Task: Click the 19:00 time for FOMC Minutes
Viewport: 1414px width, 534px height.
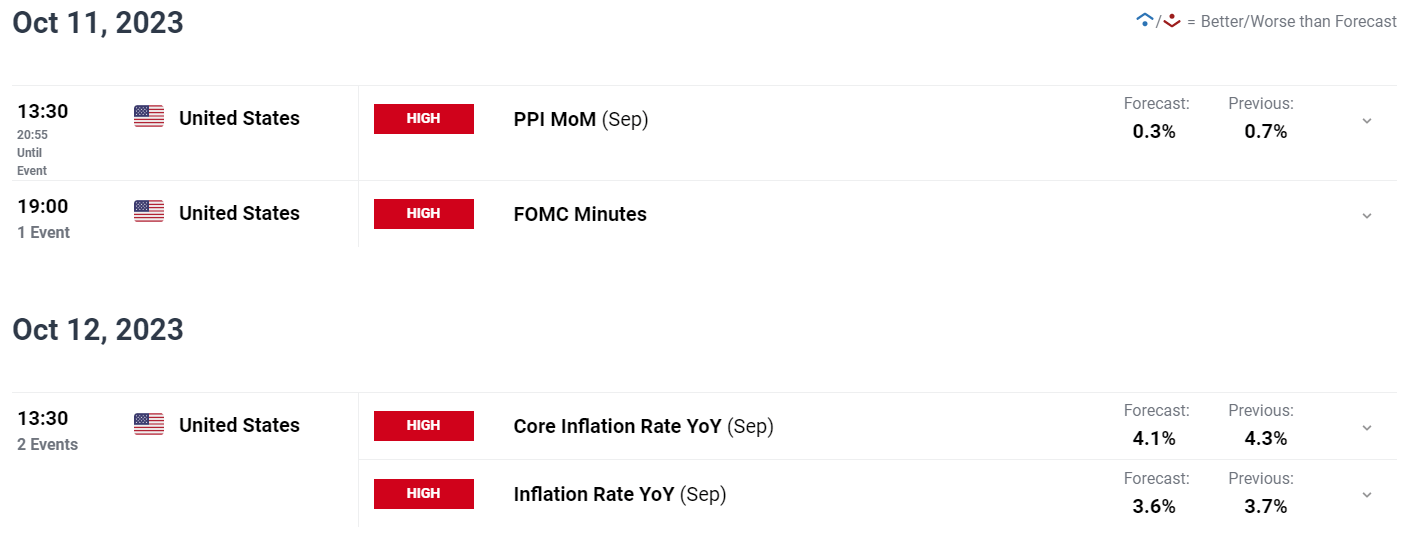Action: [x=43, y=206]
